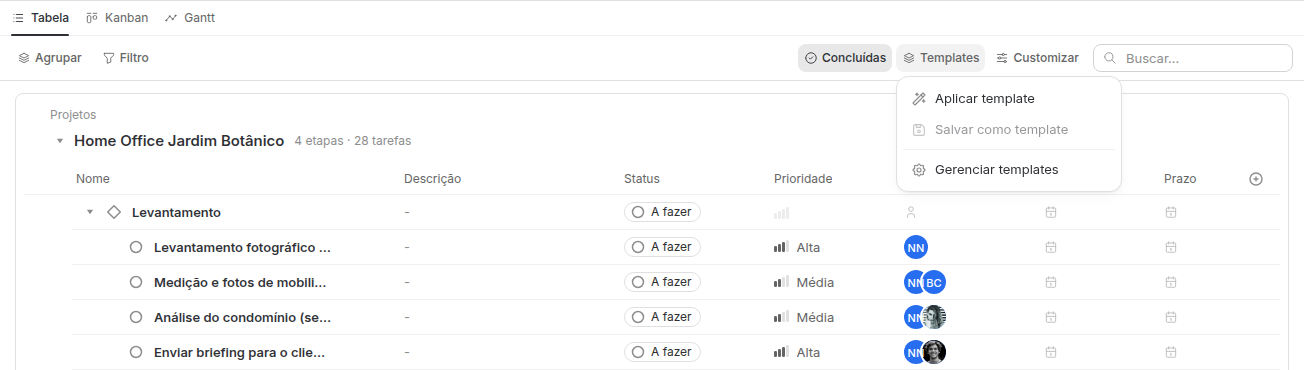Select Gerenciar templates menu entry
This screenshot has height=370, width=1304.
1009,170
